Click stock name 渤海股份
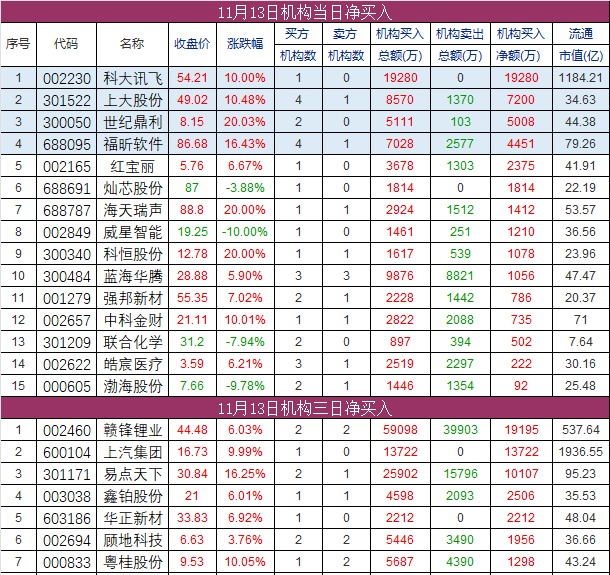The height and width of the screenshot is (575, 610). click(133, 386)
